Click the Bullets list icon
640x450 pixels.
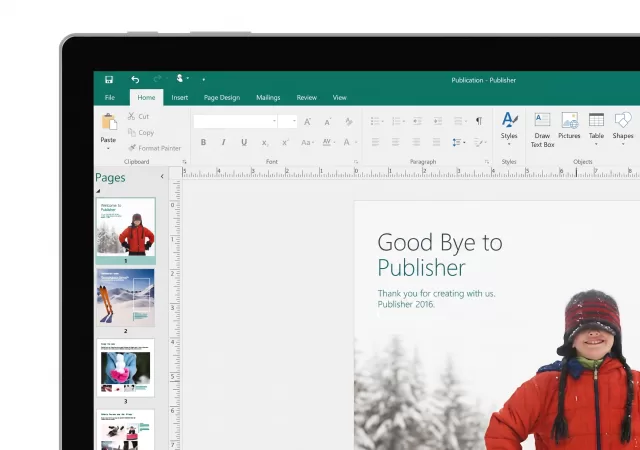click(376, 121)
